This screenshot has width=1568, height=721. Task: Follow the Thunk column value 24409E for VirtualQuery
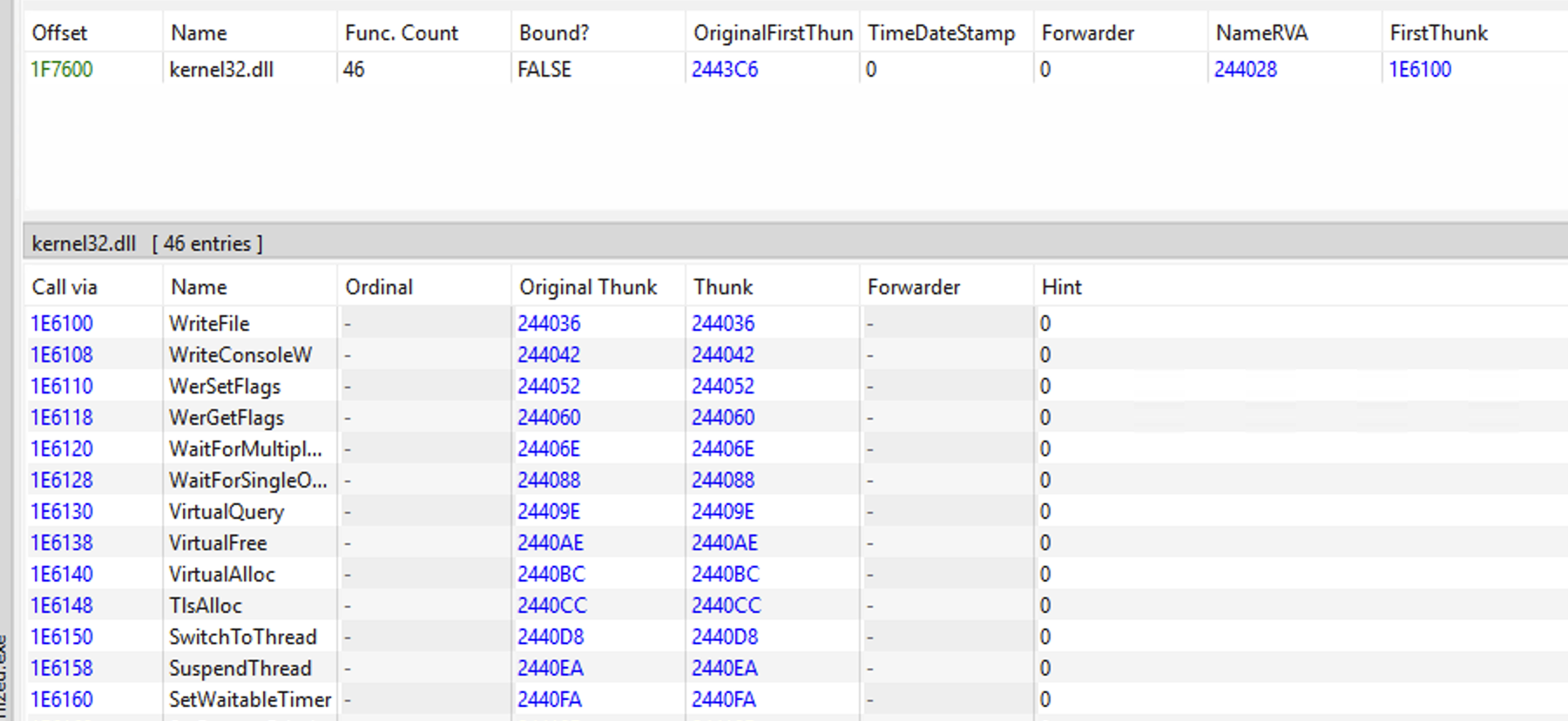click(723, 512)
